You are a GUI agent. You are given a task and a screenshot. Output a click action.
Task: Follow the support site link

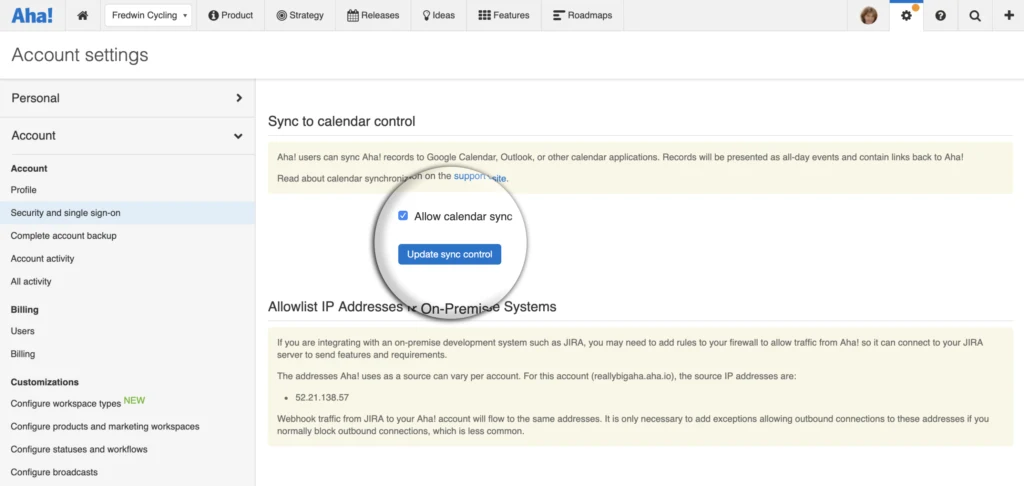pos(480,177)
